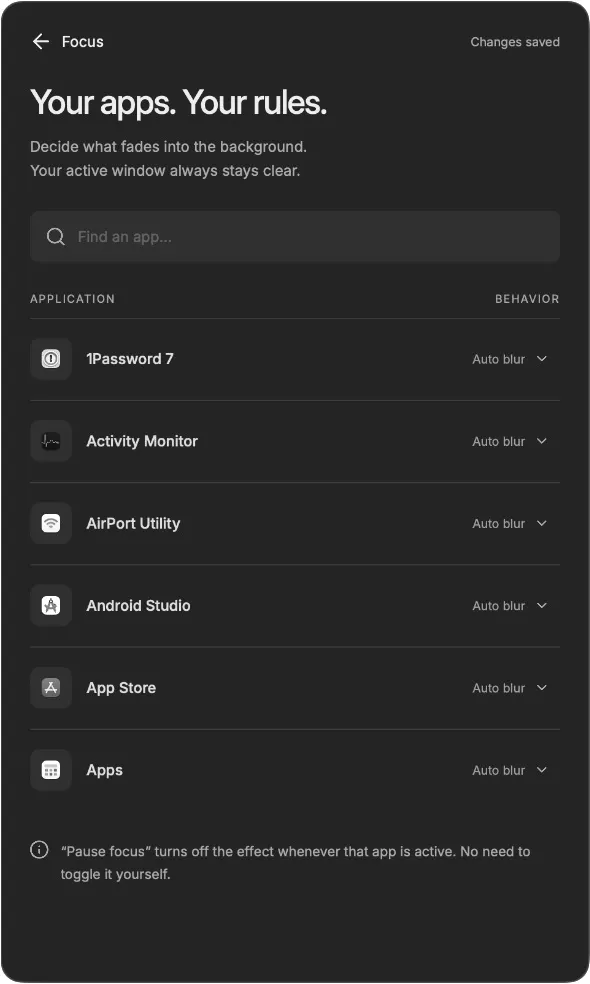Click the Android Studio app icon

point(51,606)
